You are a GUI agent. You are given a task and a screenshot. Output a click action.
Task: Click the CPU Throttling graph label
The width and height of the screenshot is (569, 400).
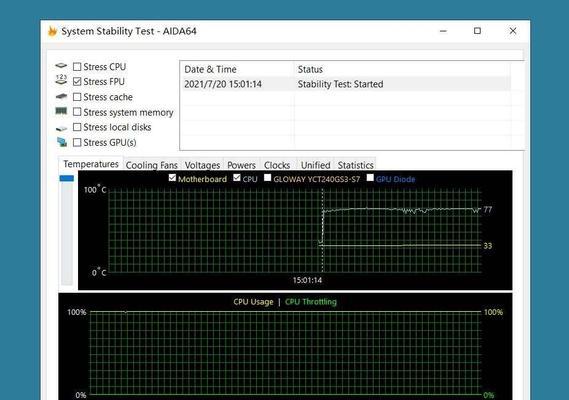[311, 302]
